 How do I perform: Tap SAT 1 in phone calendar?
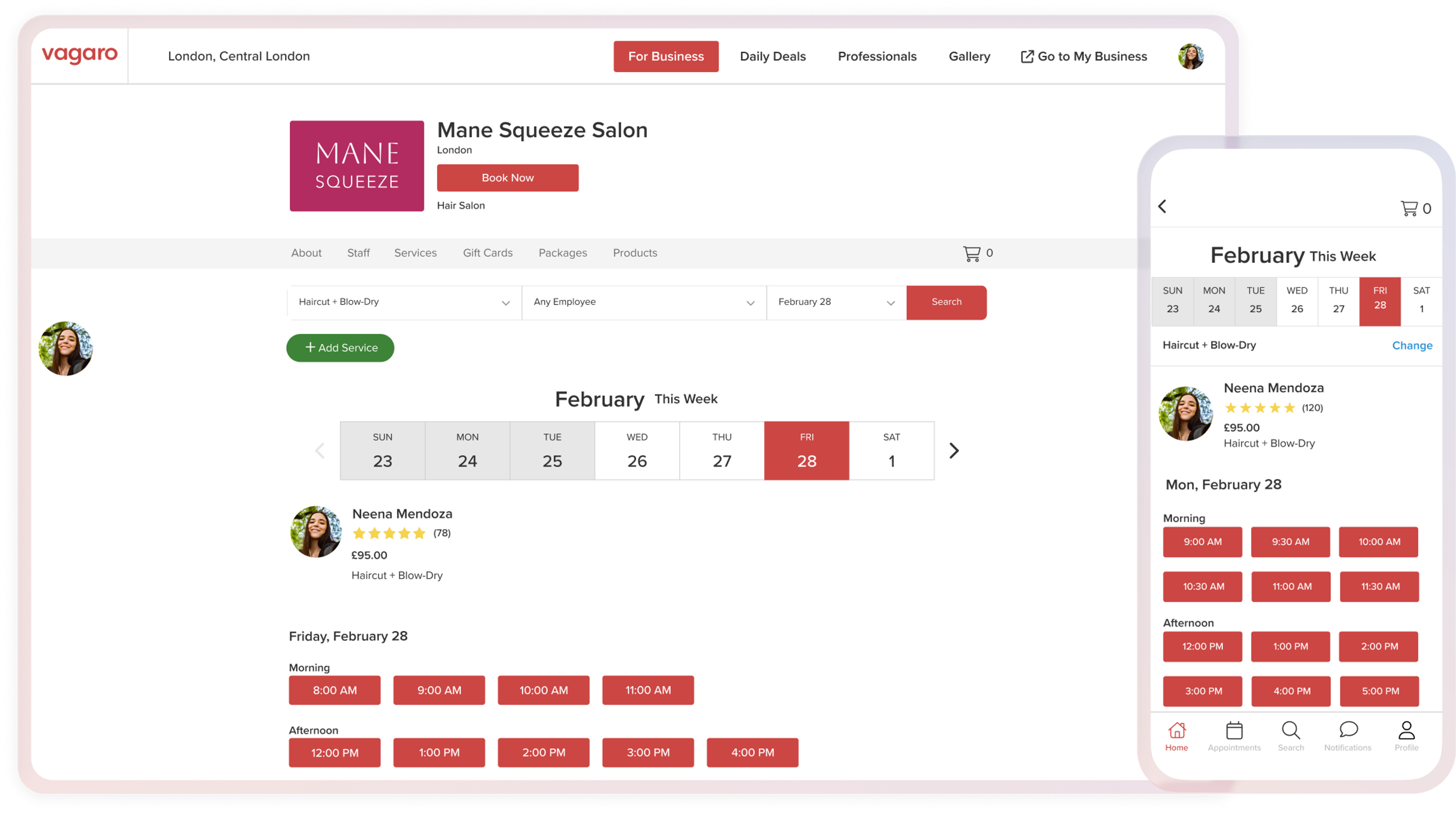click(1421, 301)
